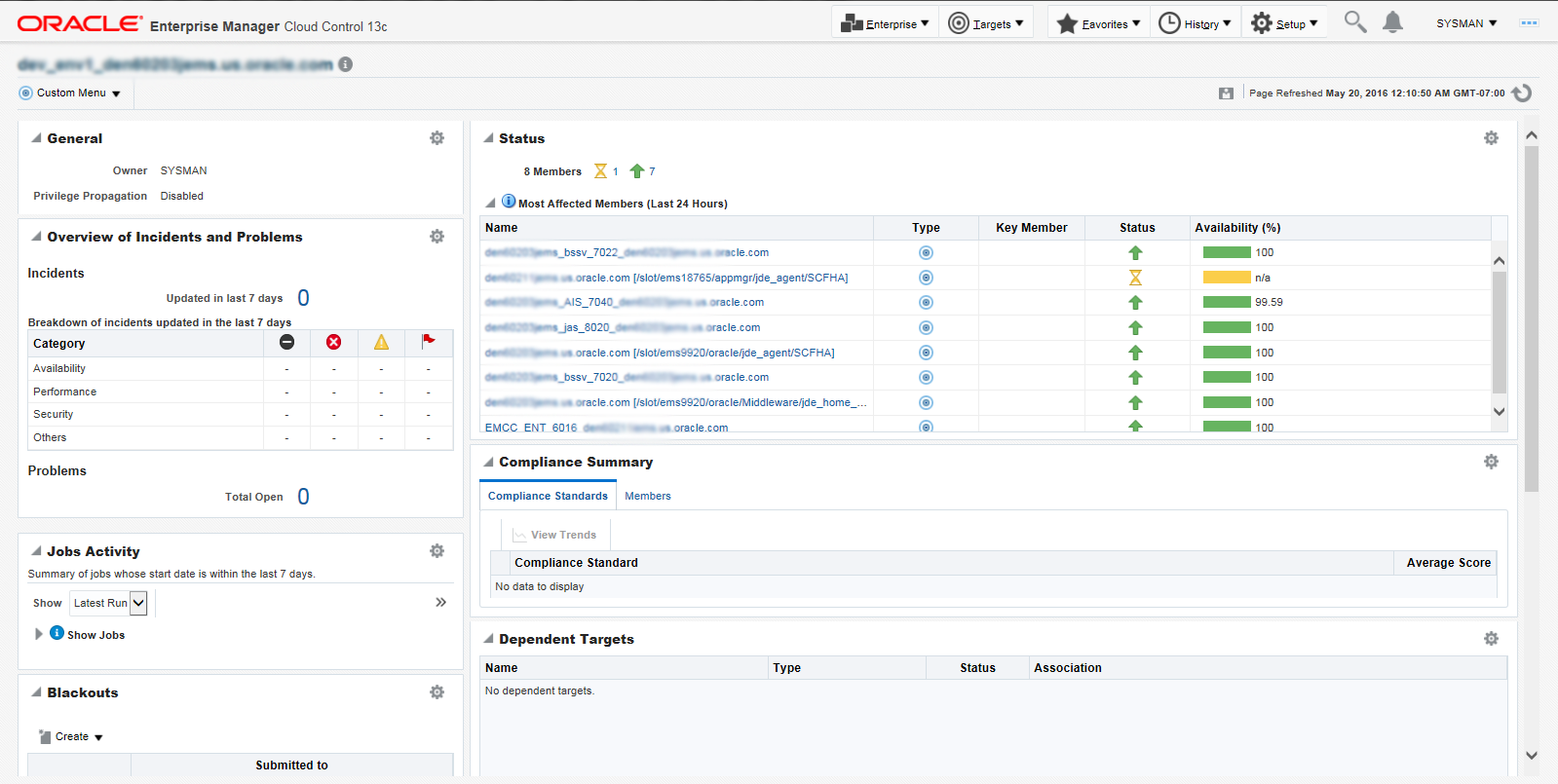The image size is (1558, 784).
Task: Open the Status panel gear settings
Action: point(1490,138)
